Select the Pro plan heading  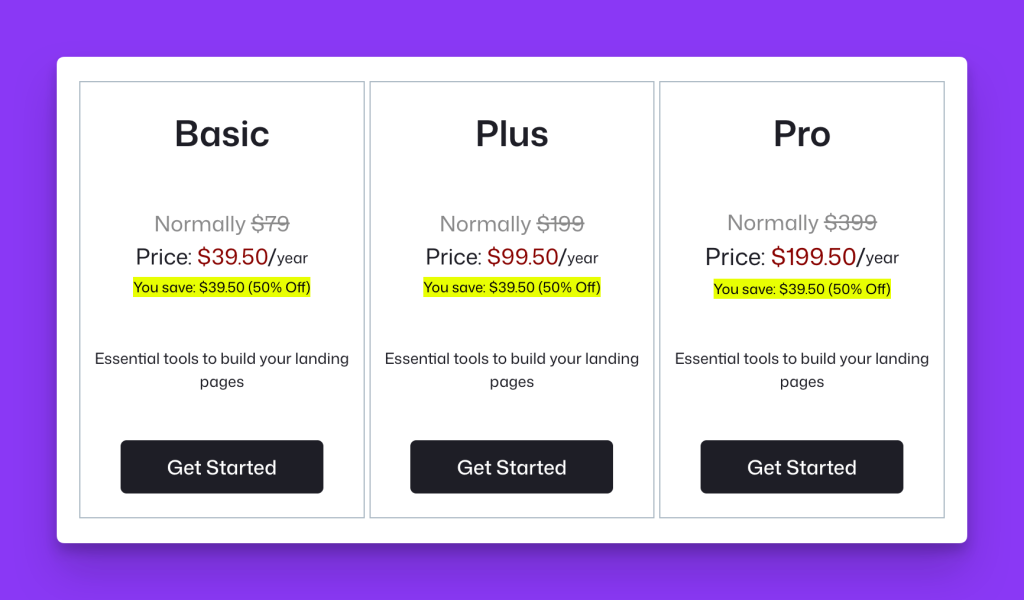(802, 134)
